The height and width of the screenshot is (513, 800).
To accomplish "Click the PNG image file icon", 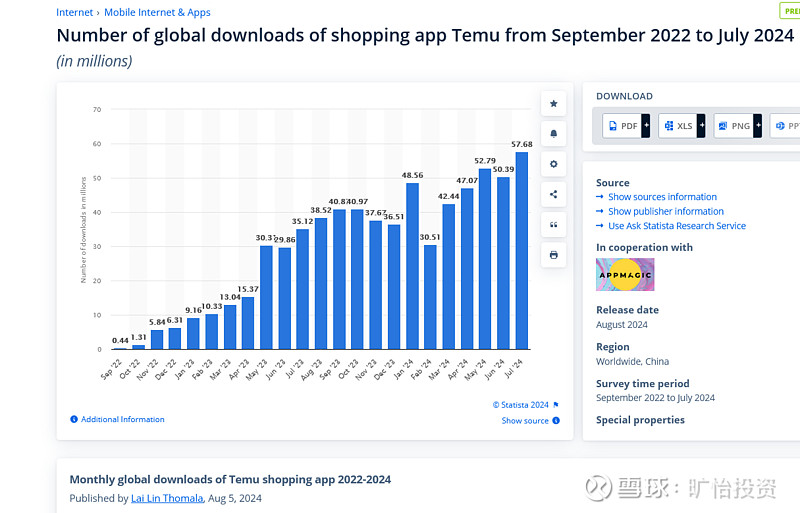I will [723, 126].
